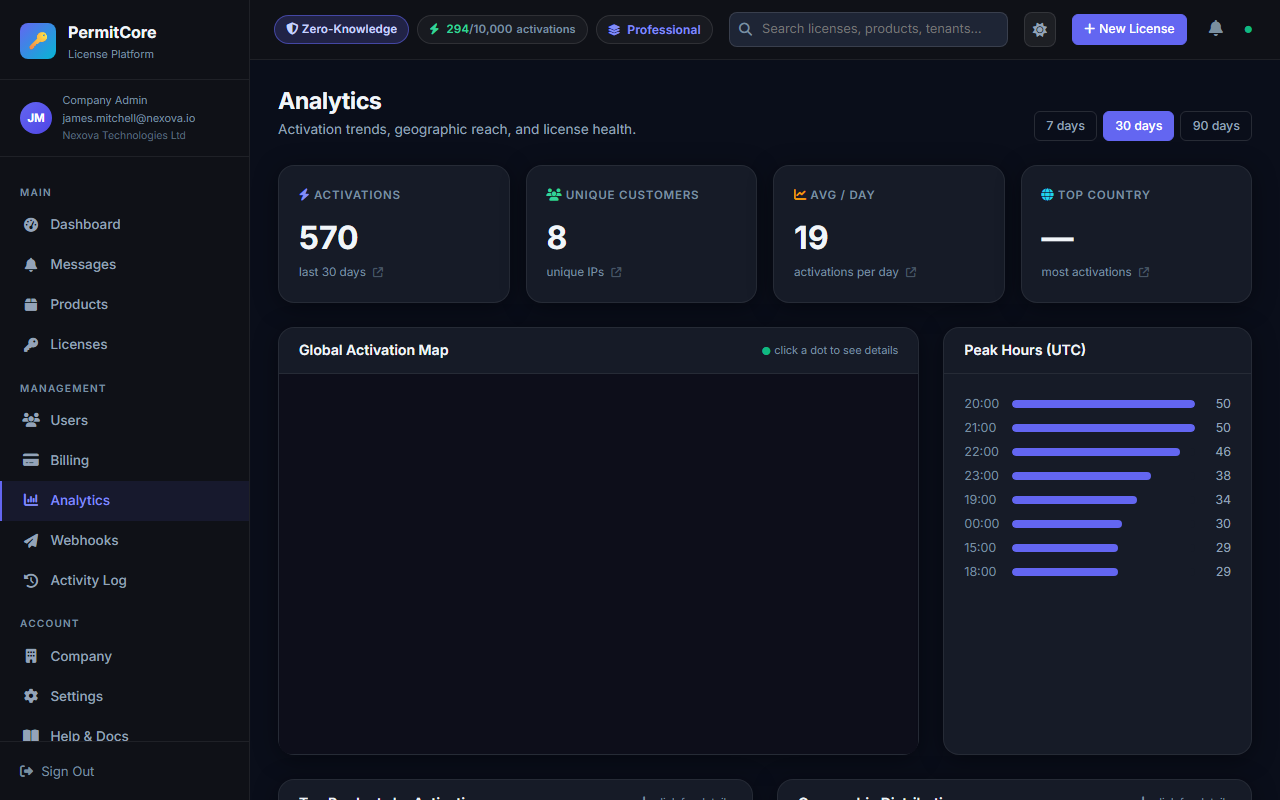Open details link beside 'last 30 days'
The image size is (1280, 800).
coord(378,272)
